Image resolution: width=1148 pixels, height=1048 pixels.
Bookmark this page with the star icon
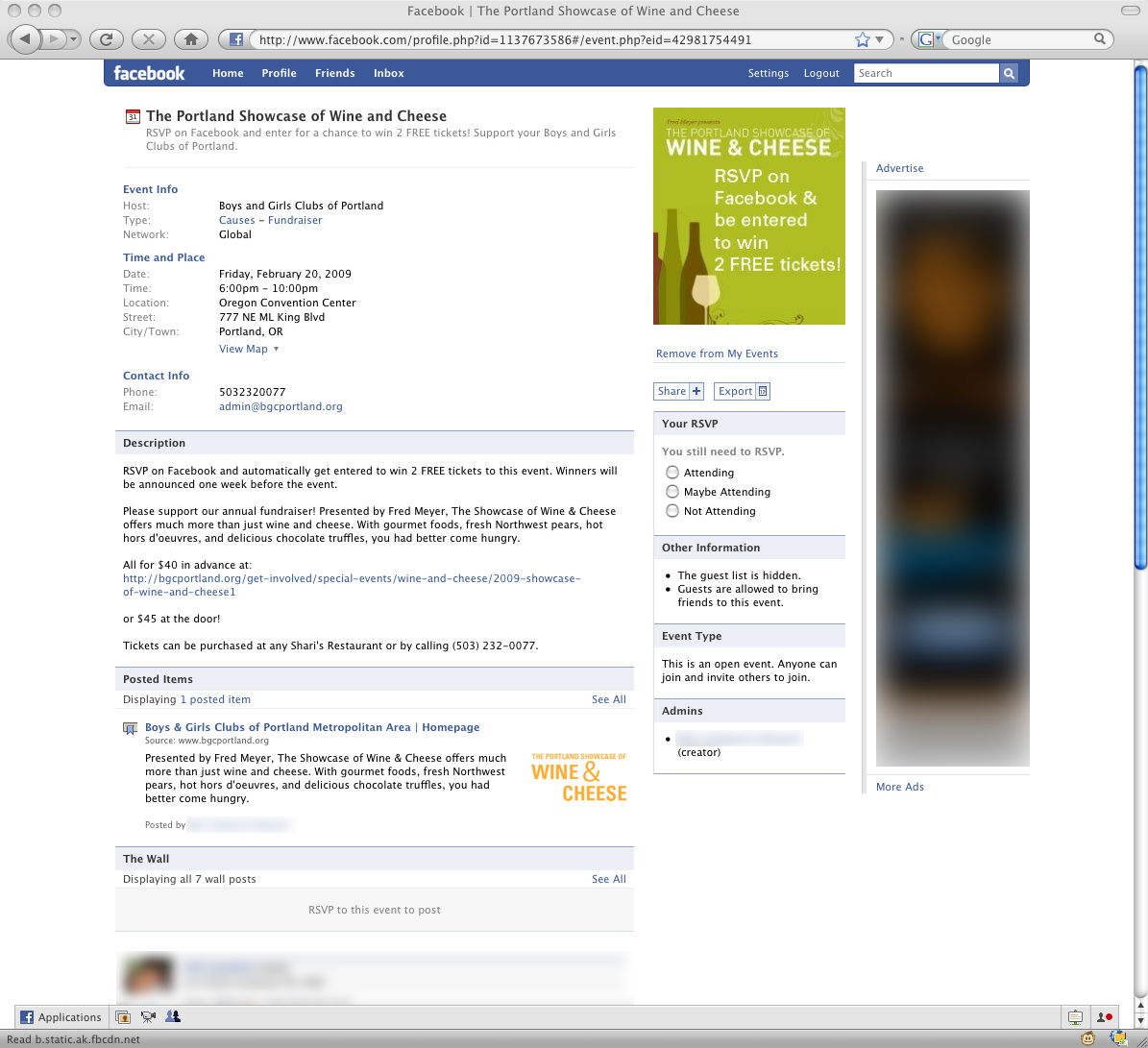863,39
